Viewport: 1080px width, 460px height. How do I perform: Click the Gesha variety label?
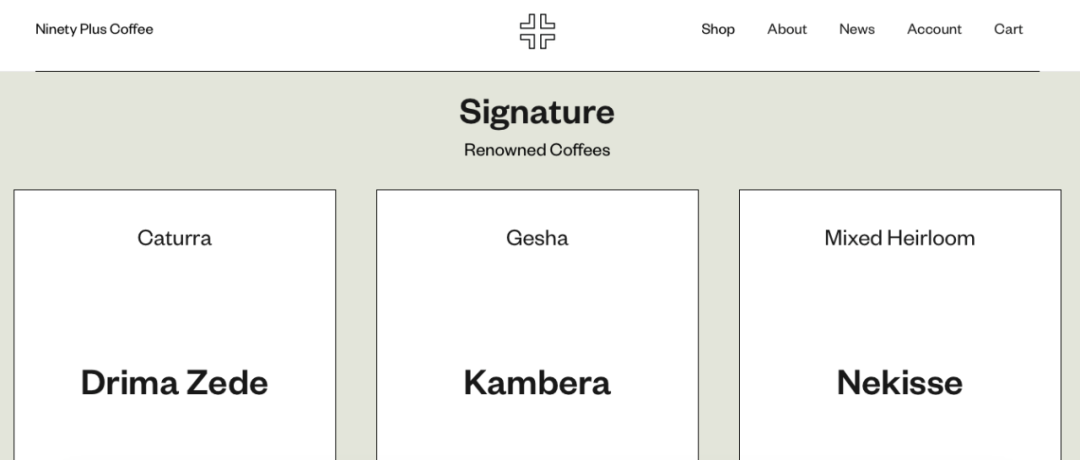point(537,238)
